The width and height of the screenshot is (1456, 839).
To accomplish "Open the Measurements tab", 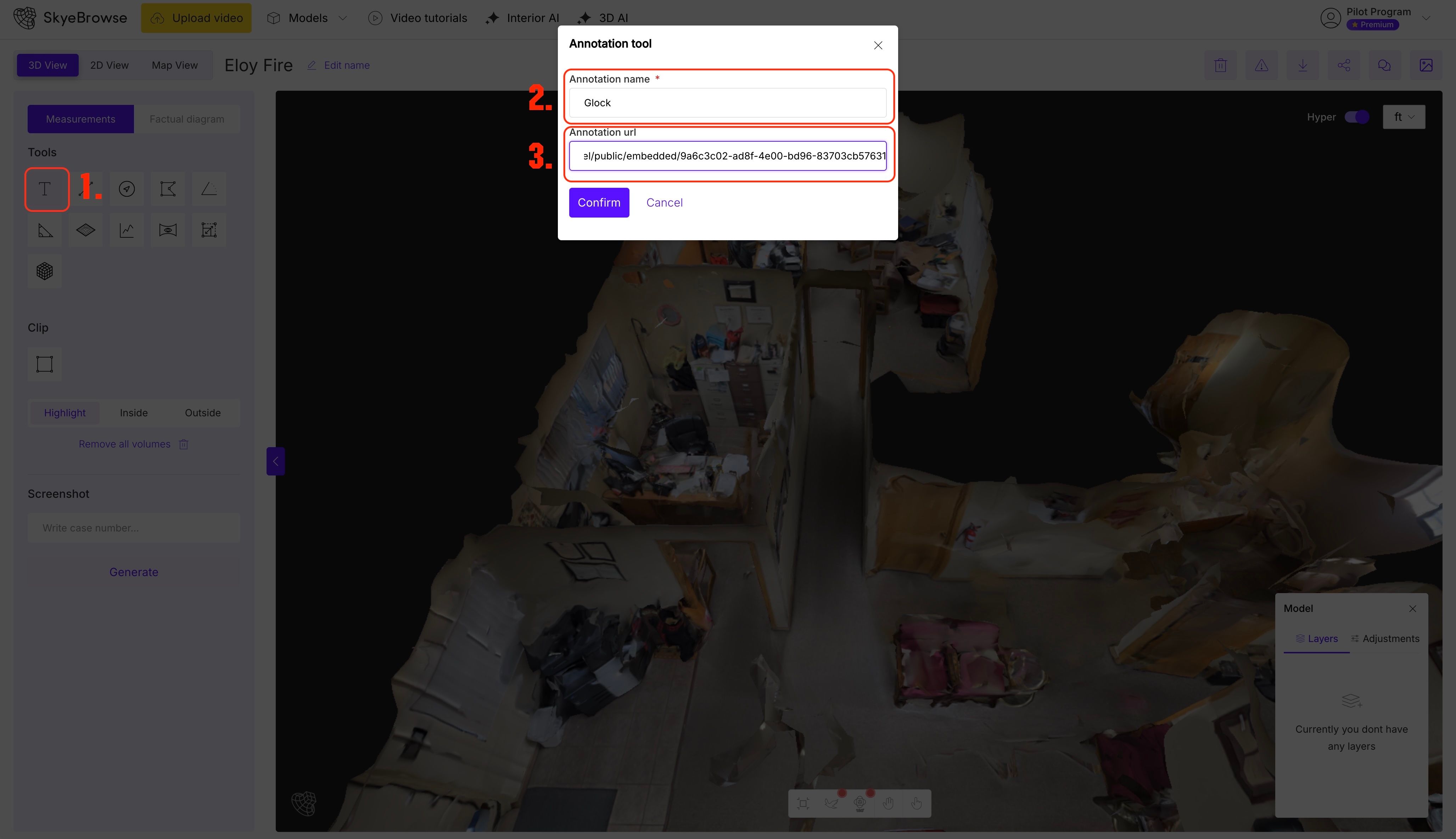I will click(x=81, y=119).
